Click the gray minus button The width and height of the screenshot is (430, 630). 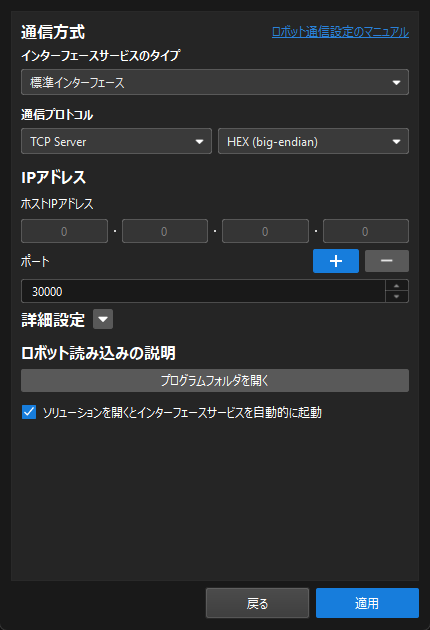point(387,261)
